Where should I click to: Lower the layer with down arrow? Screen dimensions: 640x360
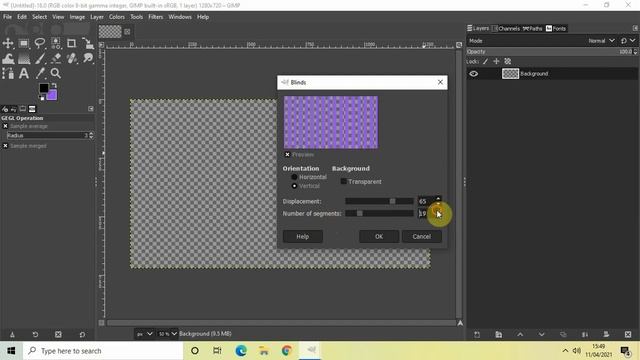(x=541, y=334)
